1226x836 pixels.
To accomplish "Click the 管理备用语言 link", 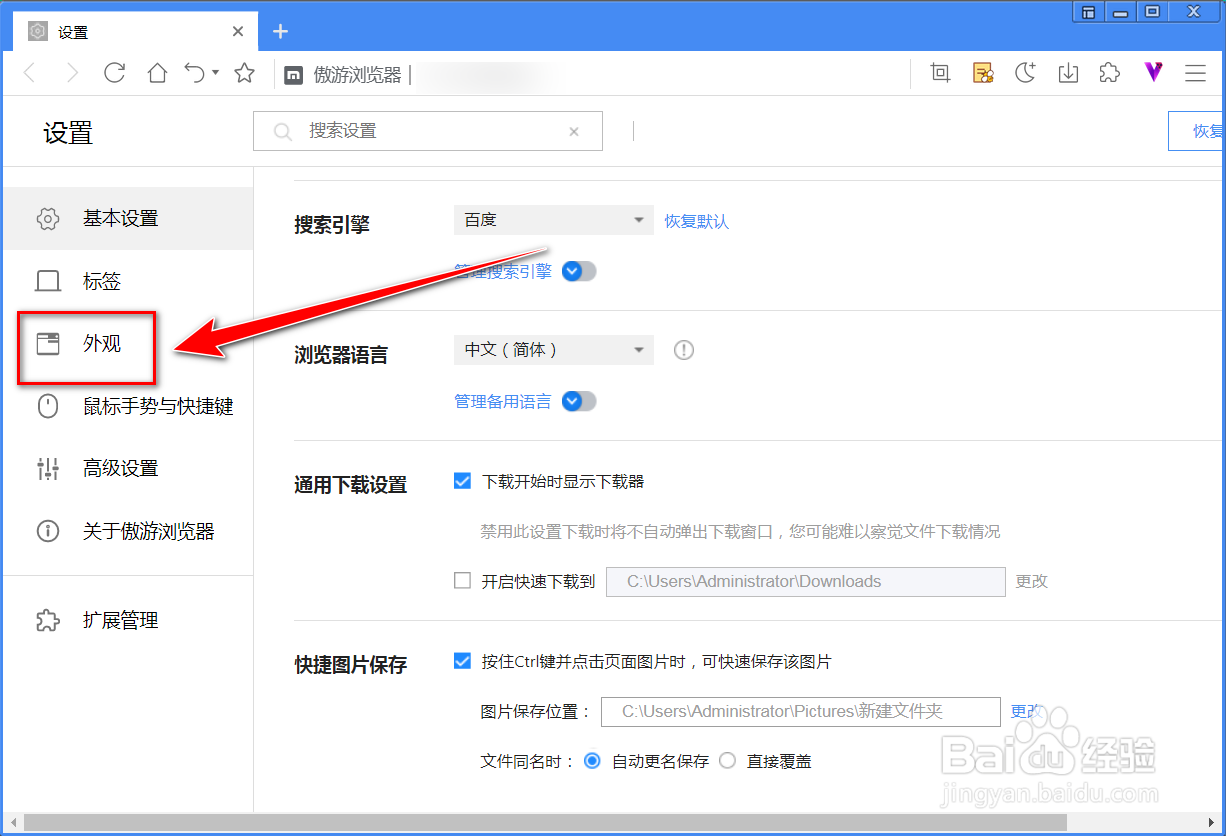I will (503, 401).
